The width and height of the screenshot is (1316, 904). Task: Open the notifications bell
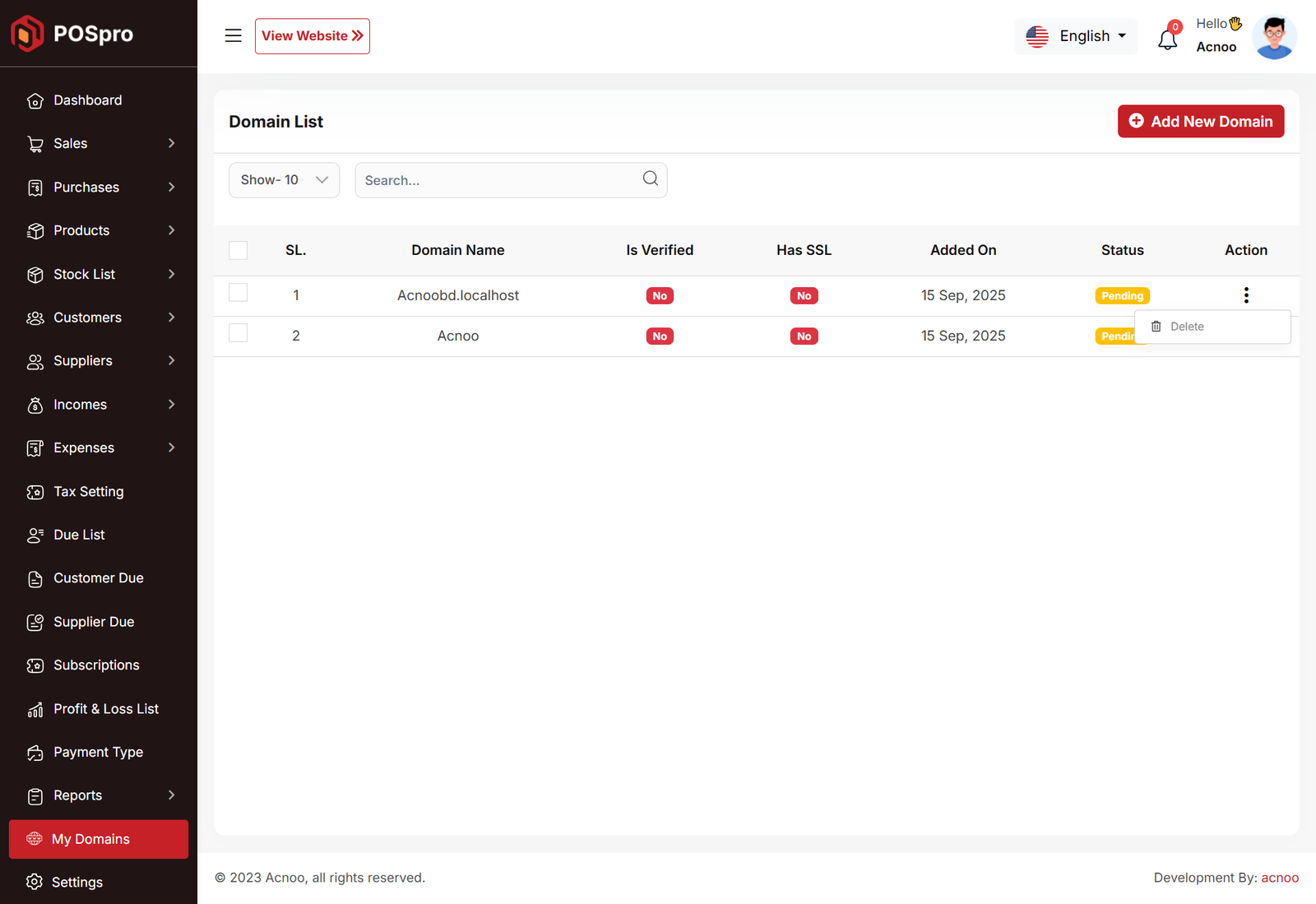(x=1167, y=38)
